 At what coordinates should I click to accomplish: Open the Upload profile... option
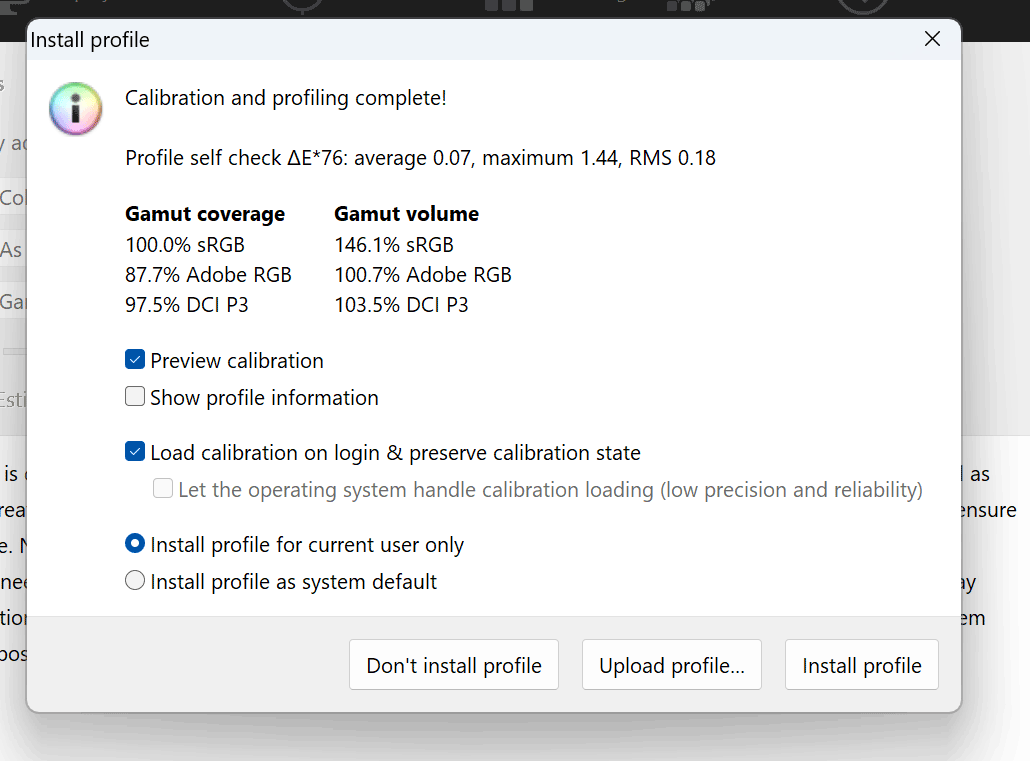coord(671,666)
